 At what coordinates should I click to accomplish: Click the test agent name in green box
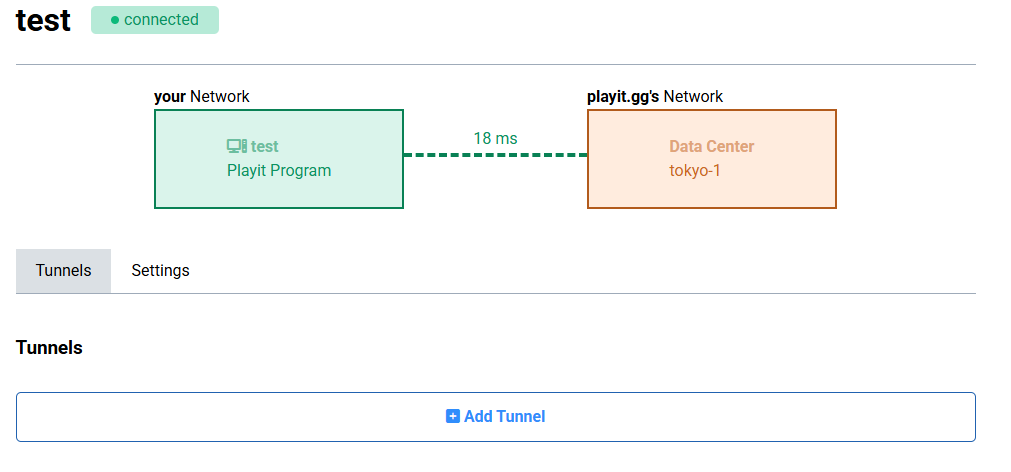265,146
